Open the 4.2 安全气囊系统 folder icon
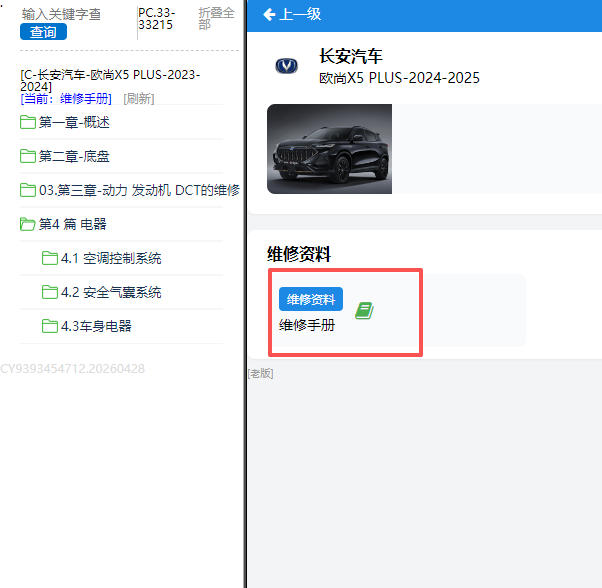Viewport: 602px width, 588px height. tap(50, 292)
